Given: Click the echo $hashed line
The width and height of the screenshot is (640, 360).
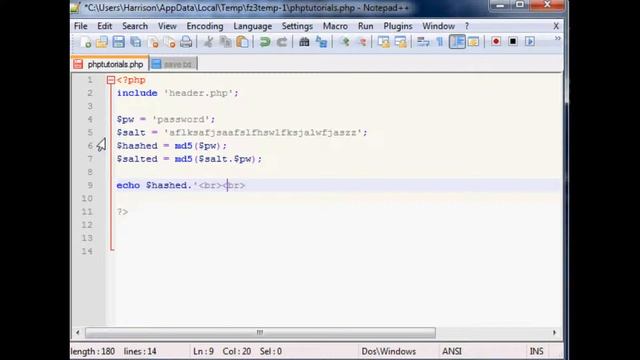Looking at the screenshot, I should tap(180, 185).
